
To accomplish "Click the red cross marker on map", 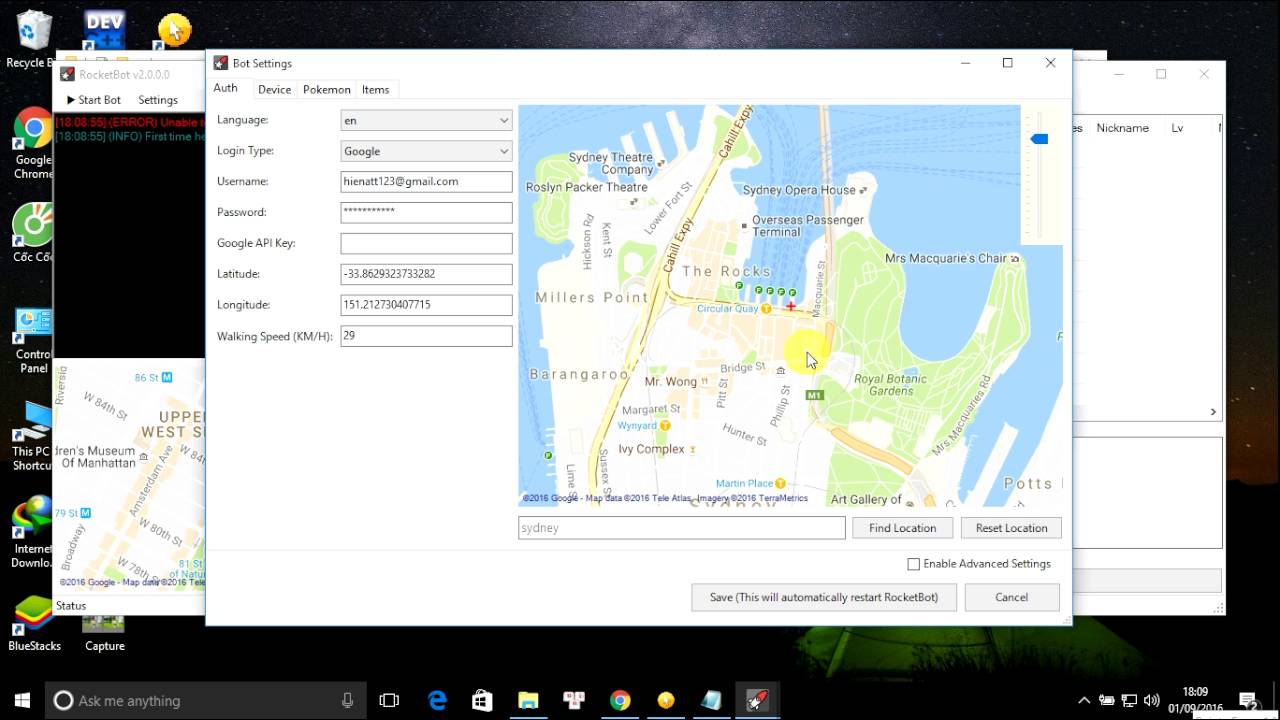I will point(791,305).
